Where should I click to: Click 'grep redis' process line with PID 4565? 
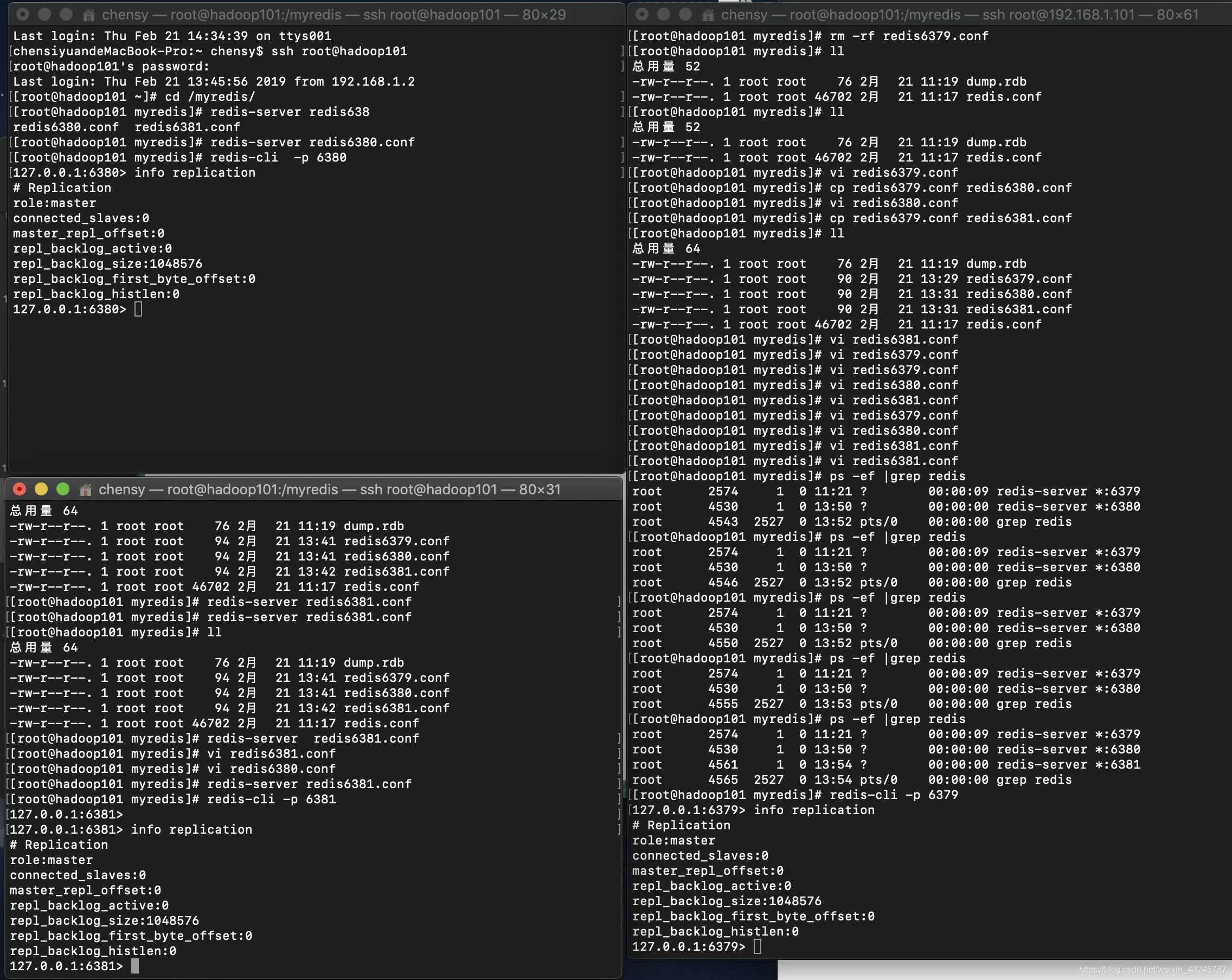[852, 779]
